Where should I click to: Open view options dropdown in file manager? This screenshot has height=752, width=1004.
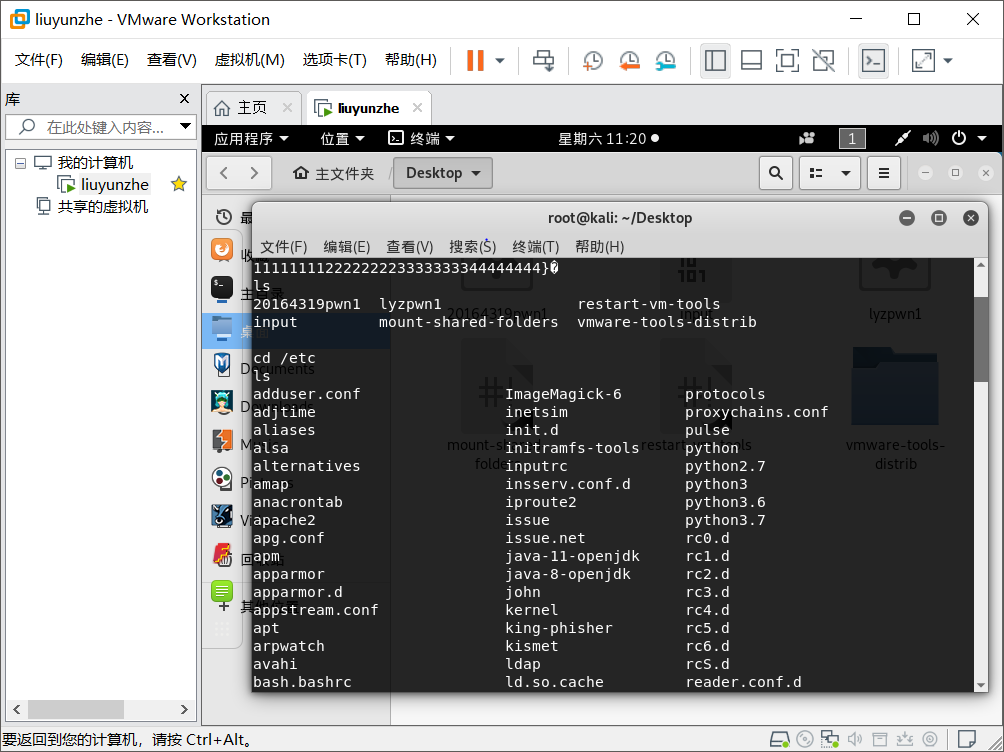click(x=846, y=173)
